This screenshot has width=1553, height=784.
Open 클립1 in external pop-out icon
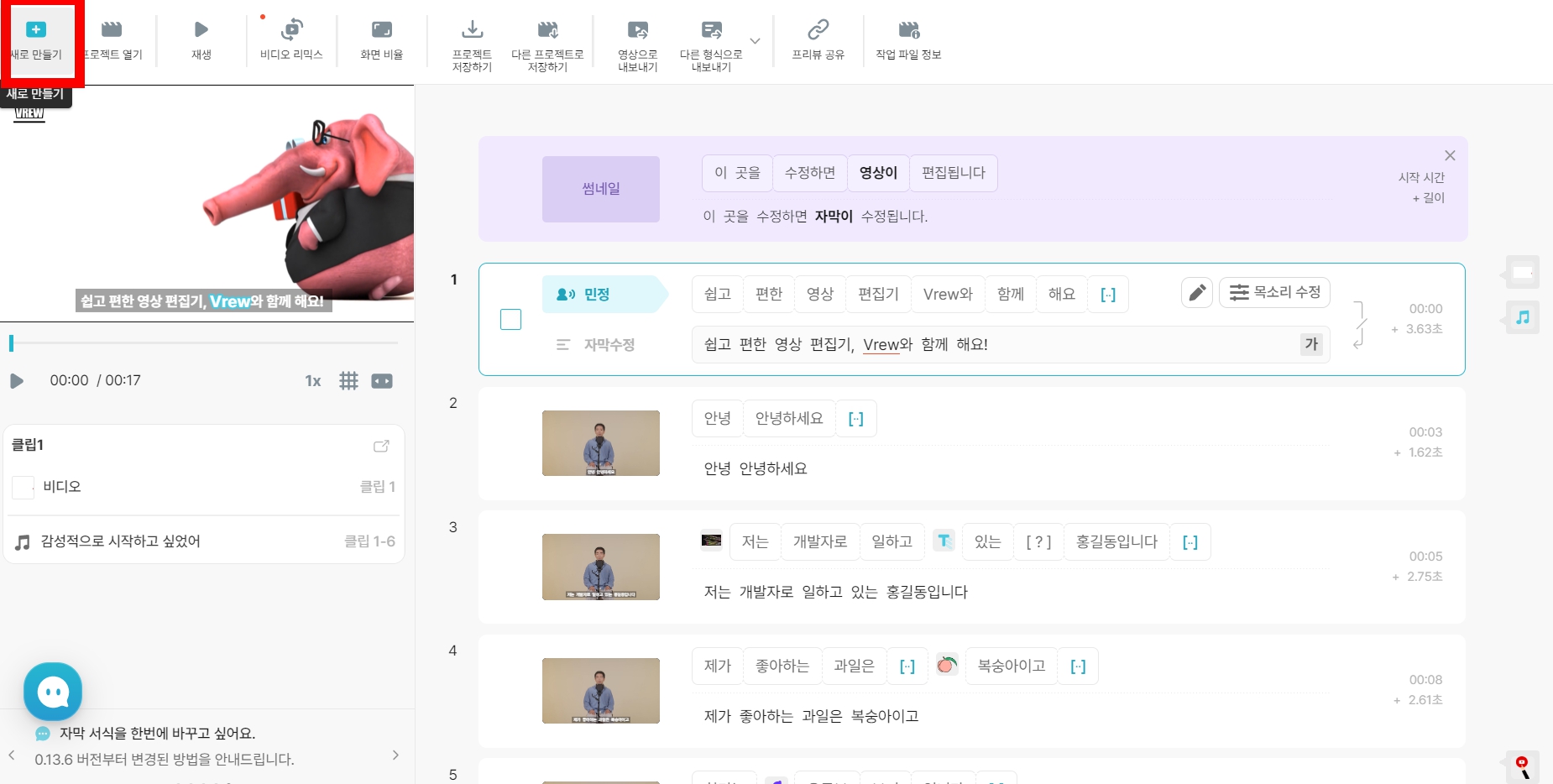tap(381, 446)
